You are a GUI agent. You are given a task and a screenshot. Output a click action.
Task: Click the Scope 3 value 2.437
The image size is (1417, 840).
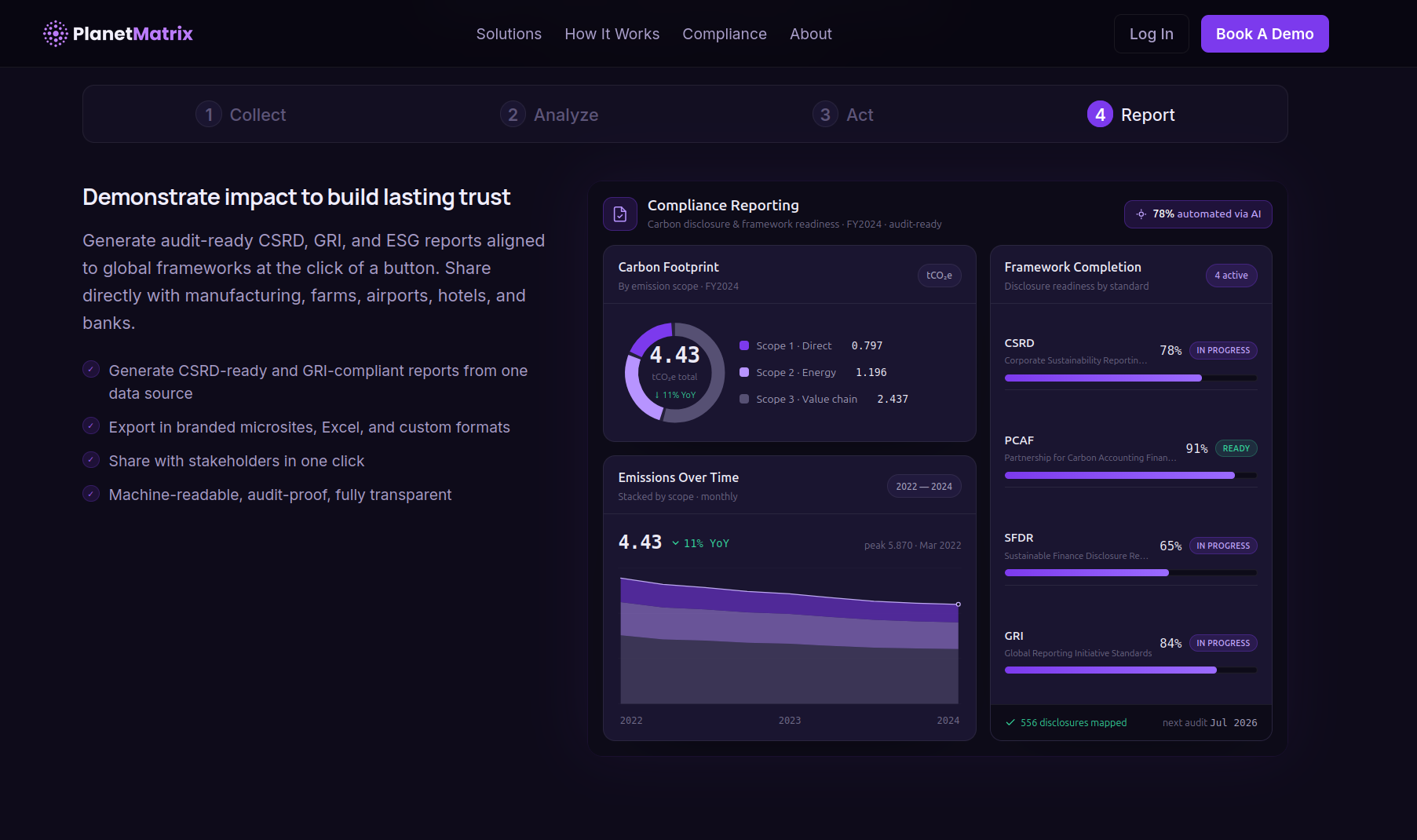893,400
